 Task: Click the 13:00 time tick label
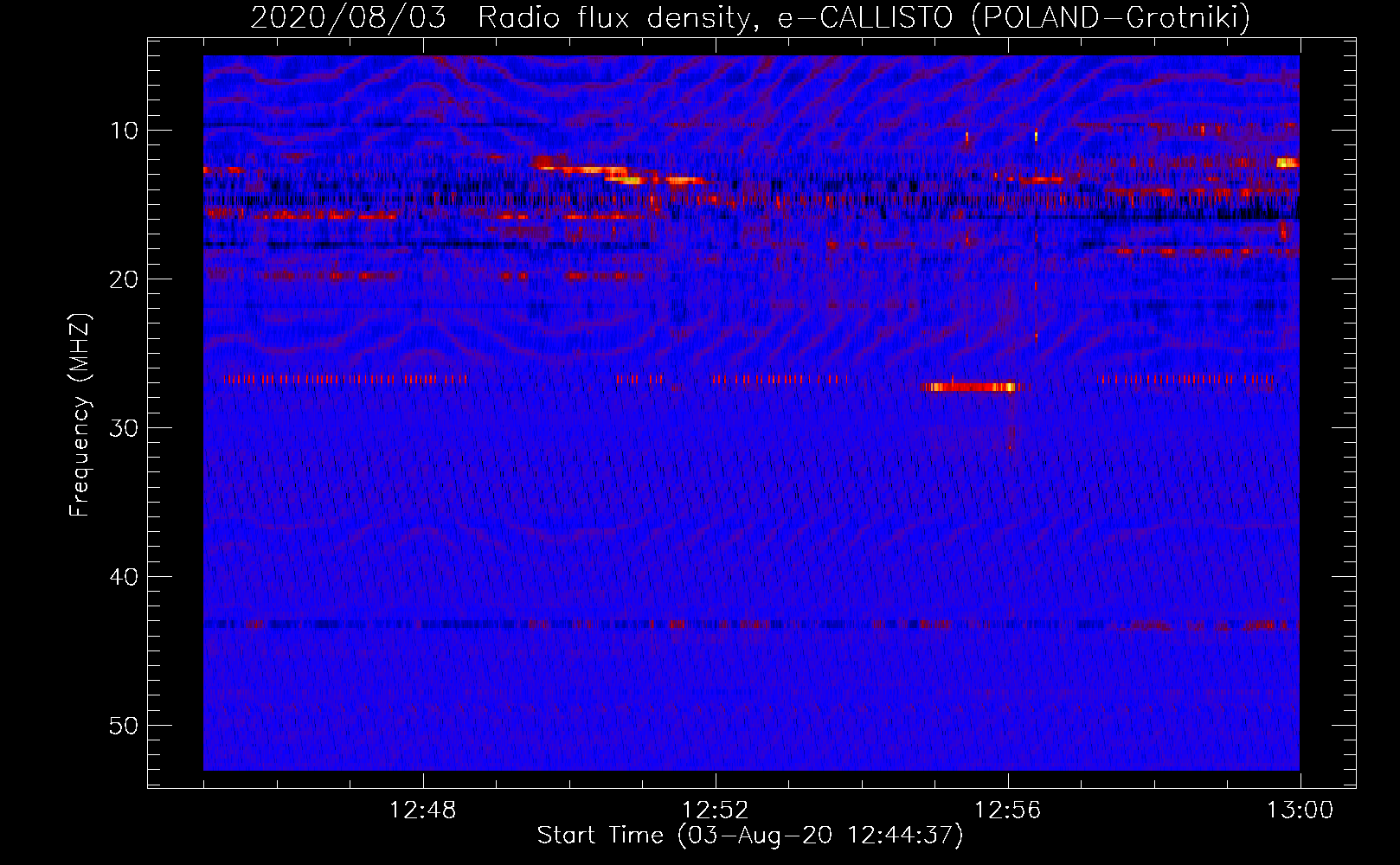1300,811
